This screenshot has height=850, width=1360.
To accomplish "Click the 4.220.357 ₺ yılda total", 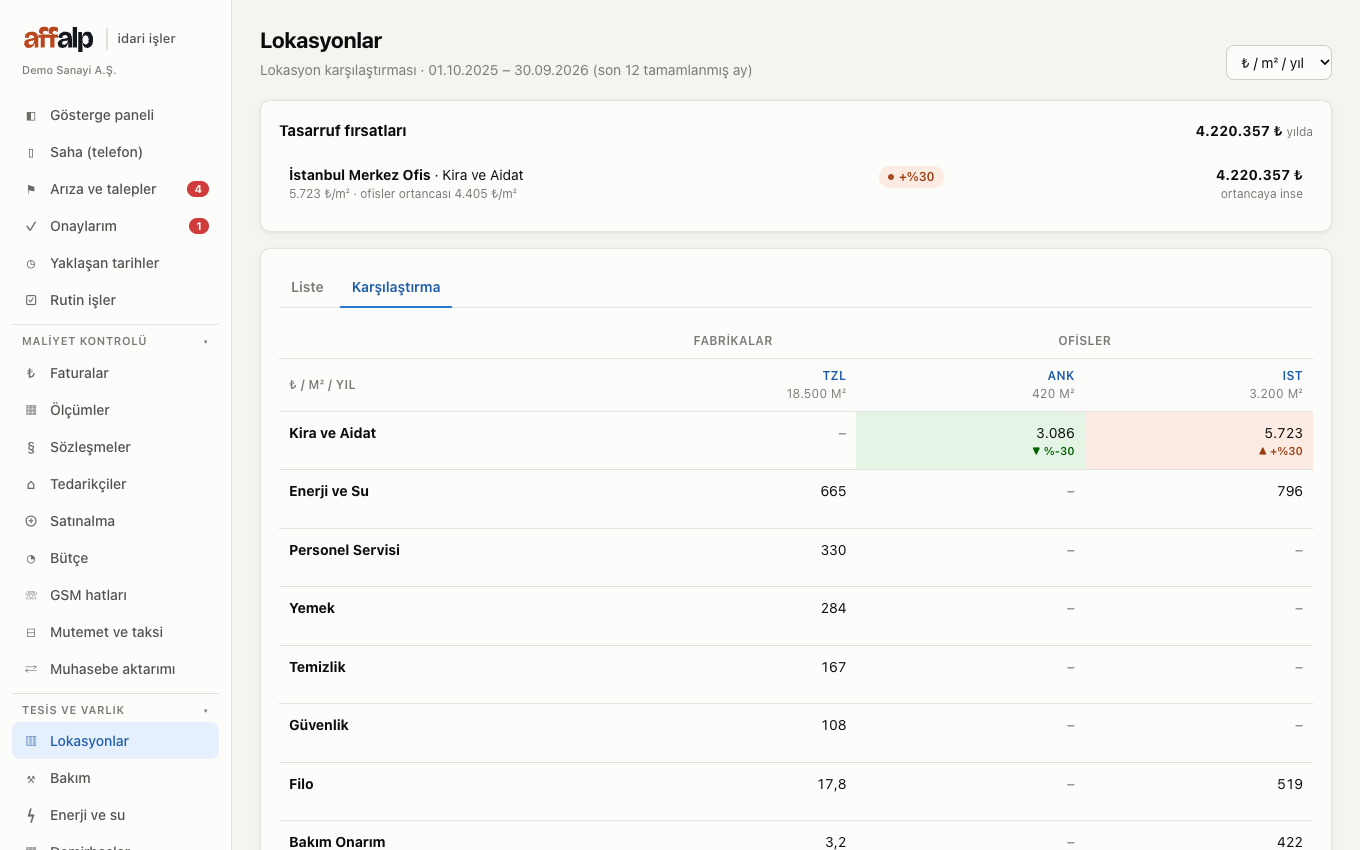I will pos(1254,131).
